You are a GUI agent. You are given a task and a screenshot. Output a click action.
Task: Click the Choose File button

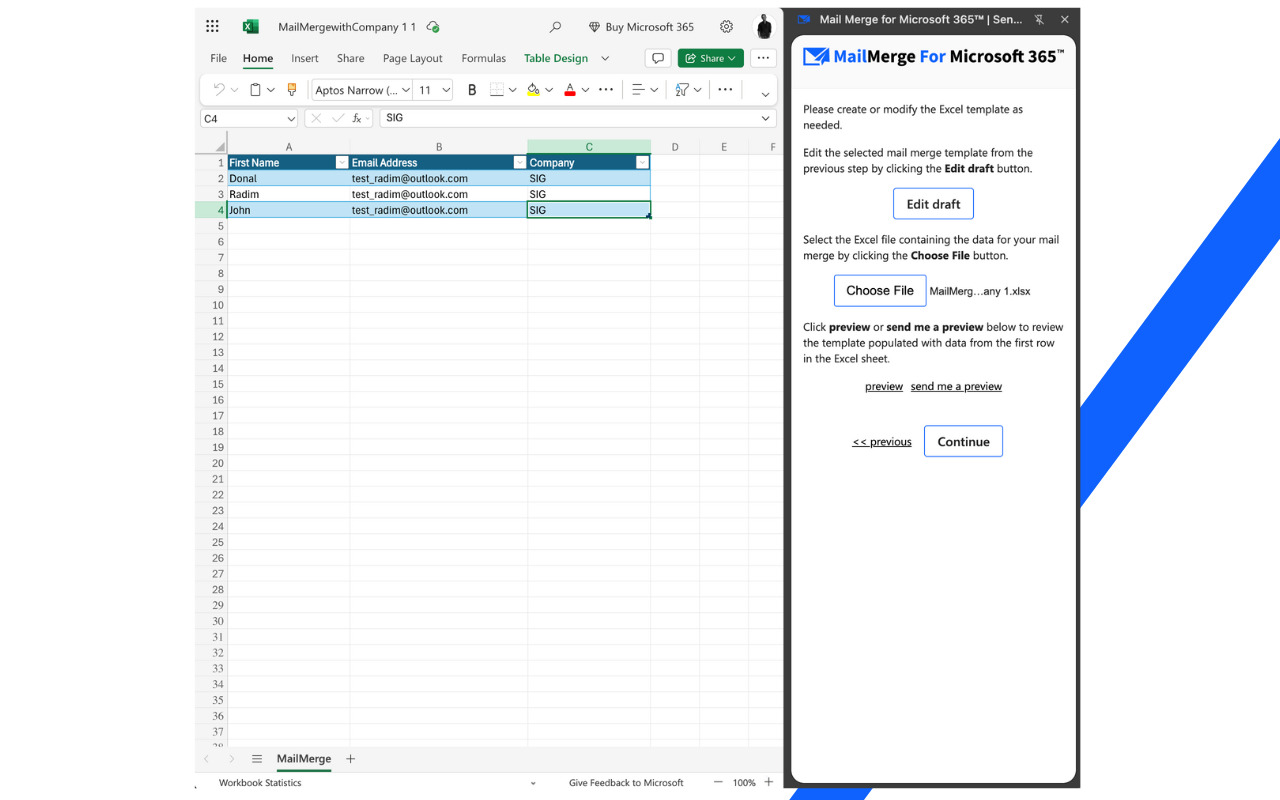coord(879,290)
